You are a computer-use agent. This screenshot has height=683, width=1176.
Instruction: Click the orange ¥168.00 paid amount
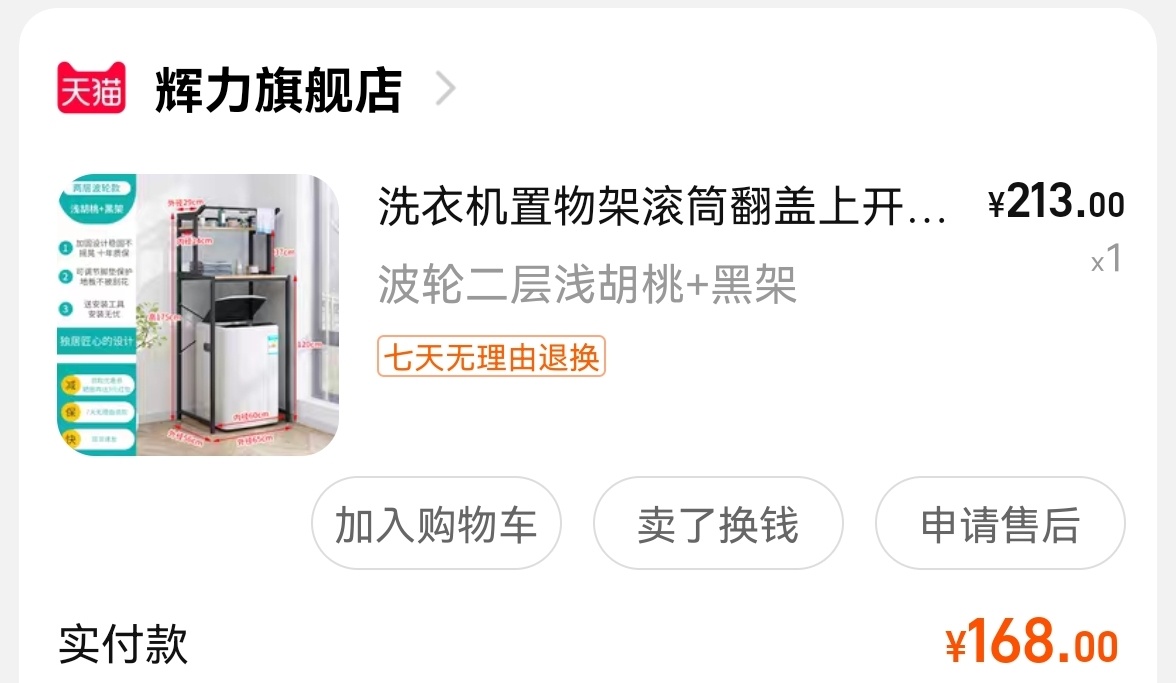tap(1032, 642)
